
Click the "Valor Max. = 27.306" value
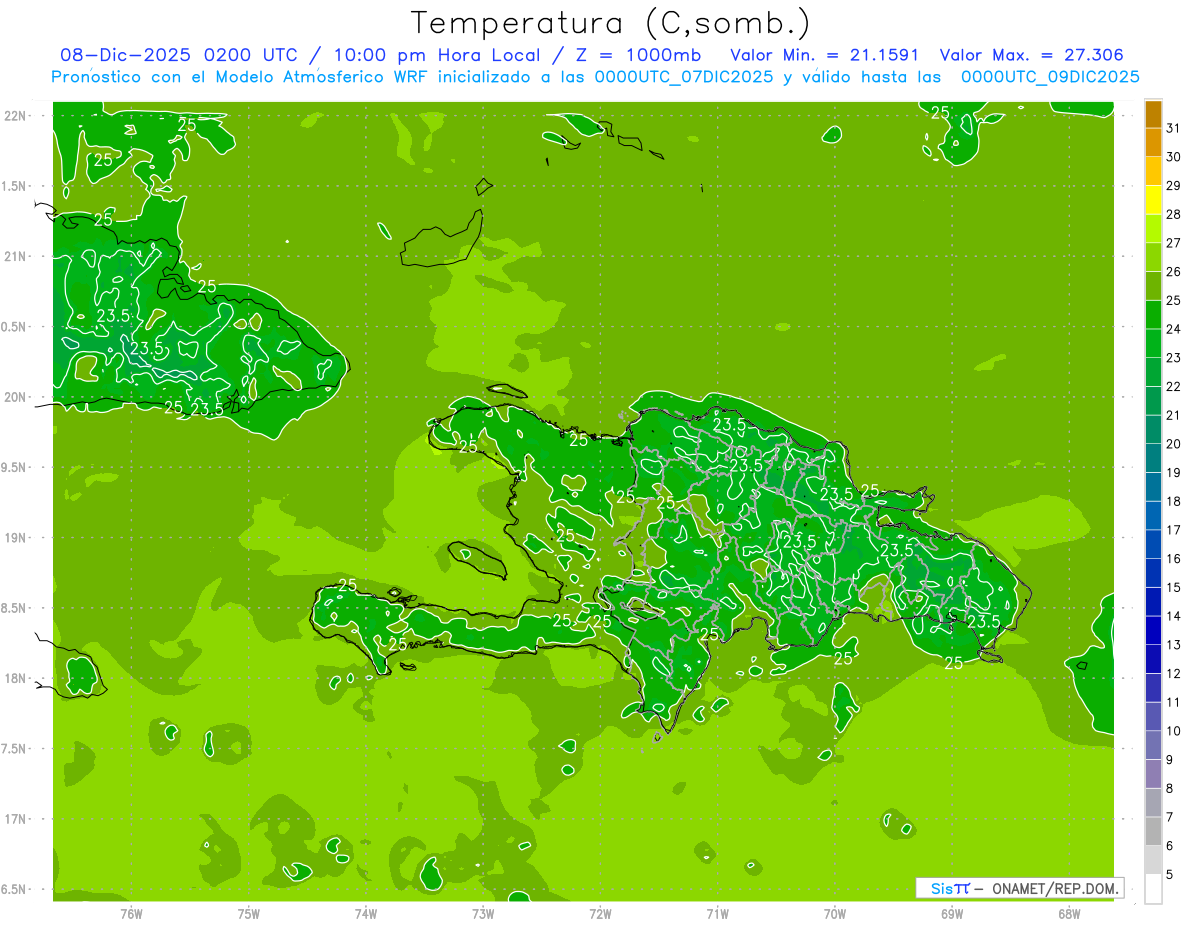pos(1031,55)
